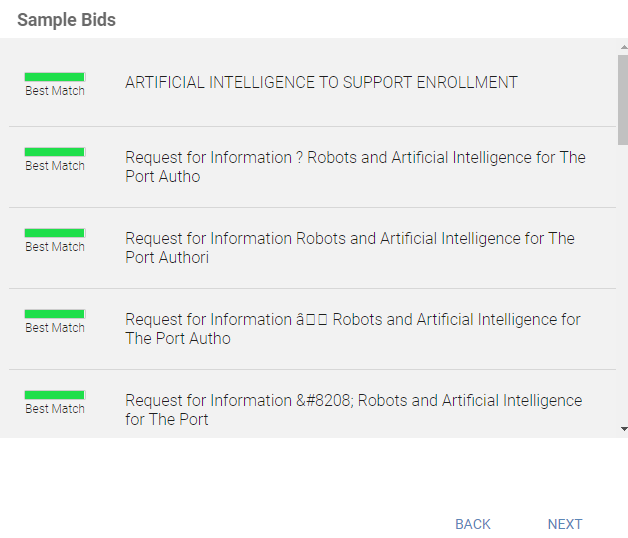Viewport: 628px width, 538px height.
Task: Click Best Match label of '&#8208;' bid
Action: tap(55, 409)
